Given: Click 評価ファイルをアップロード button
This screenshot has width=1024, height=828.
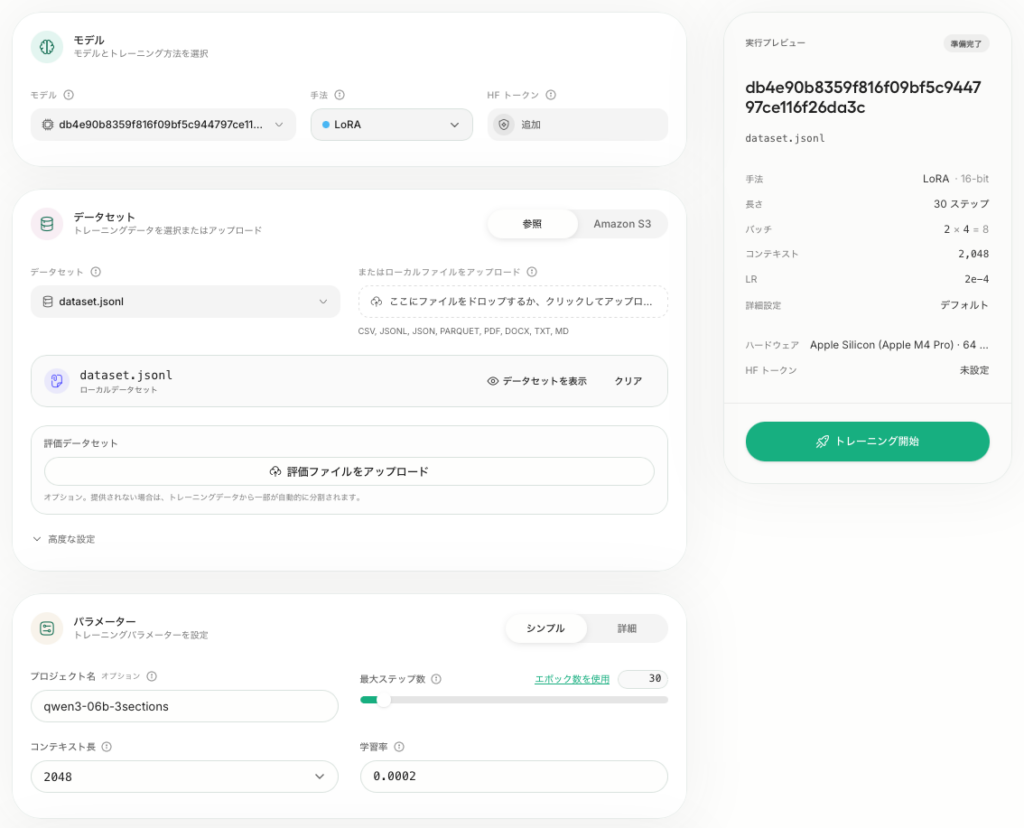Looking at the screenshot, I should tap(349, 471).
